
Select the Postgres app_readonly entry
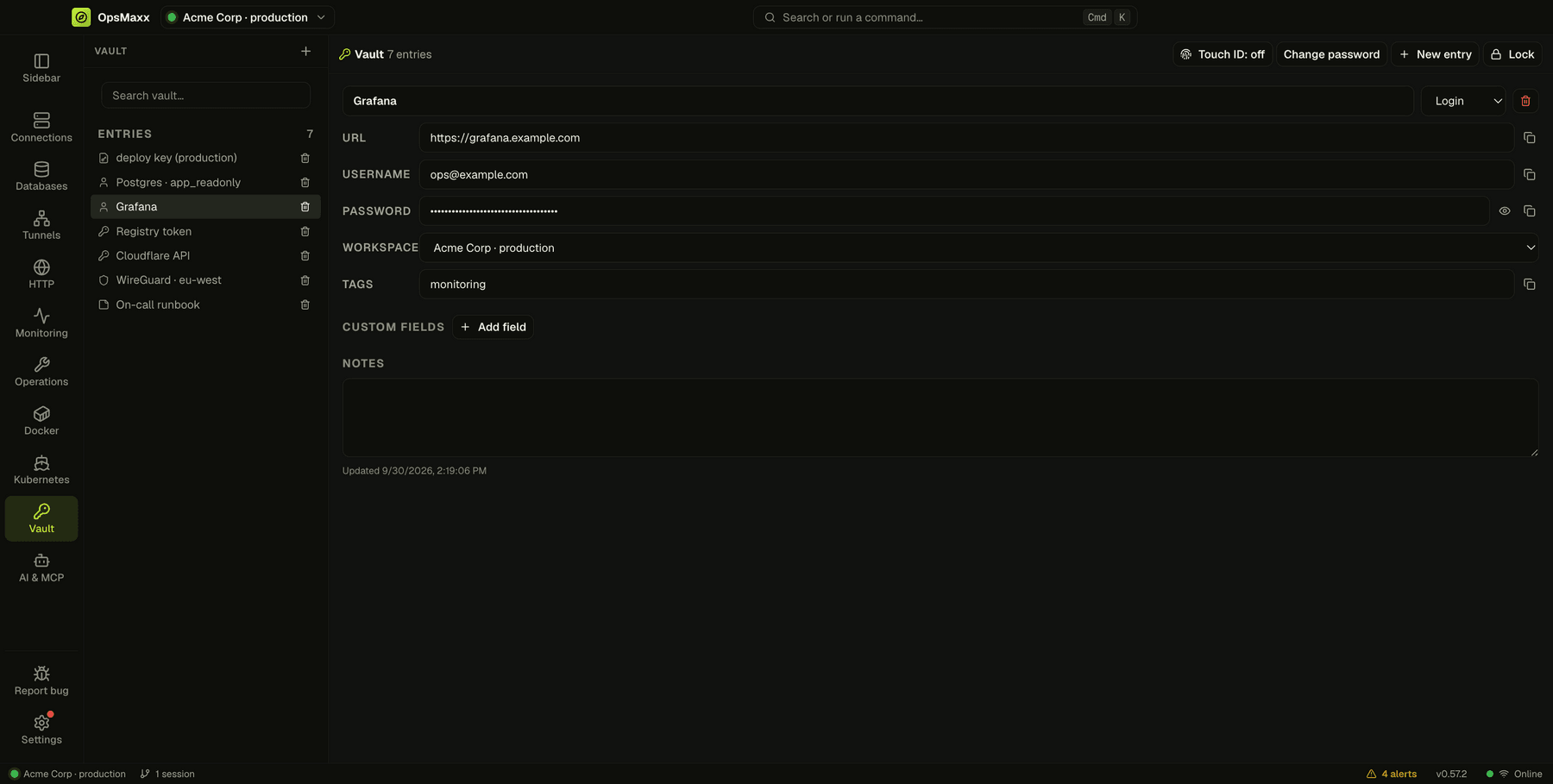205,183
